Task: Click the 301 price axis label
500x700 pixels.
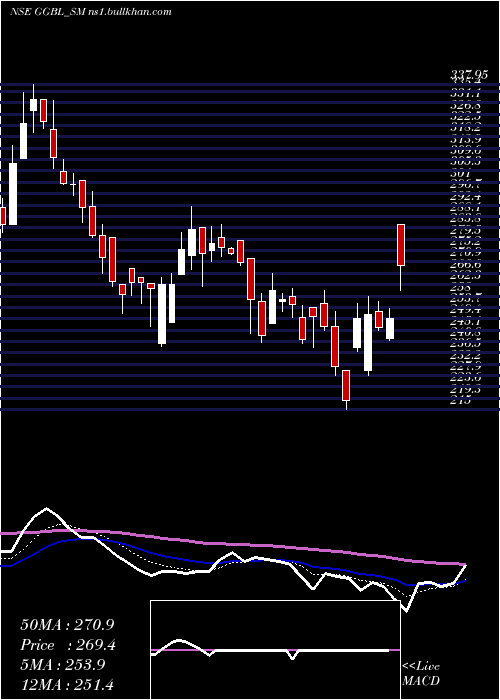Action: click(459, 174)
